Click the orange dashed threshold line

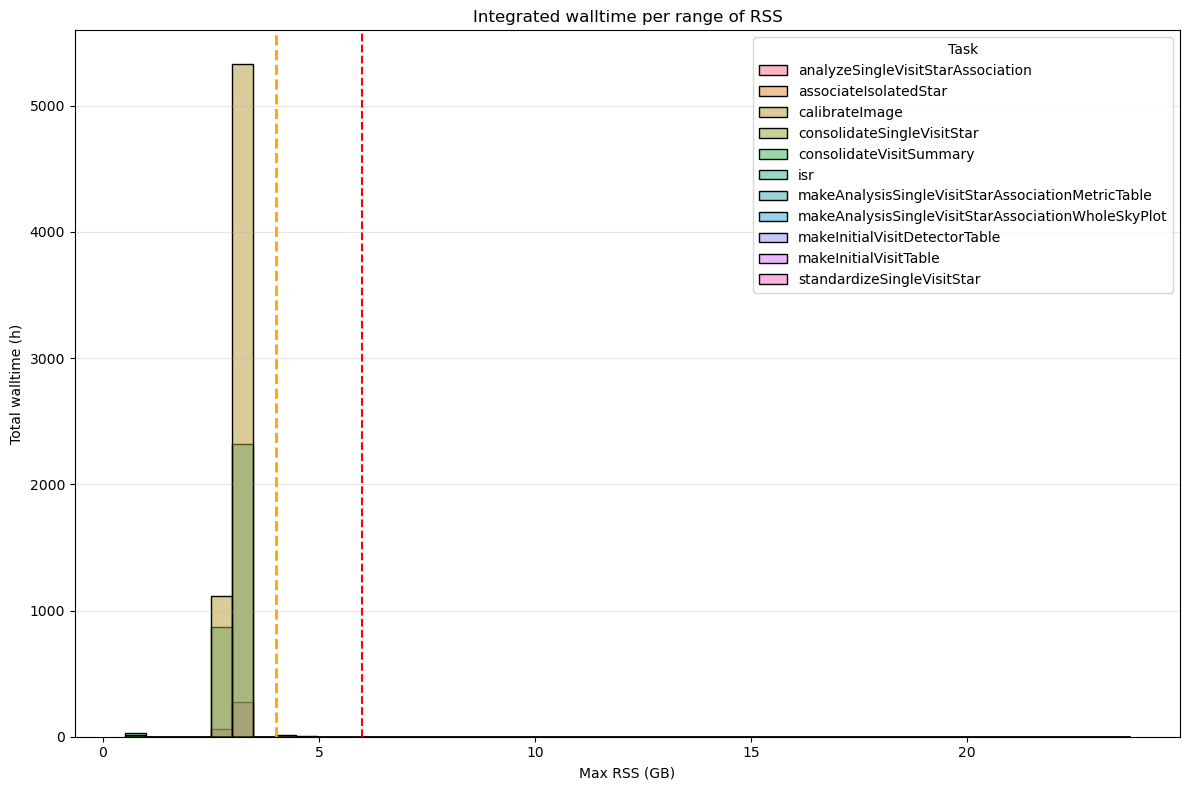click(276, 400)
